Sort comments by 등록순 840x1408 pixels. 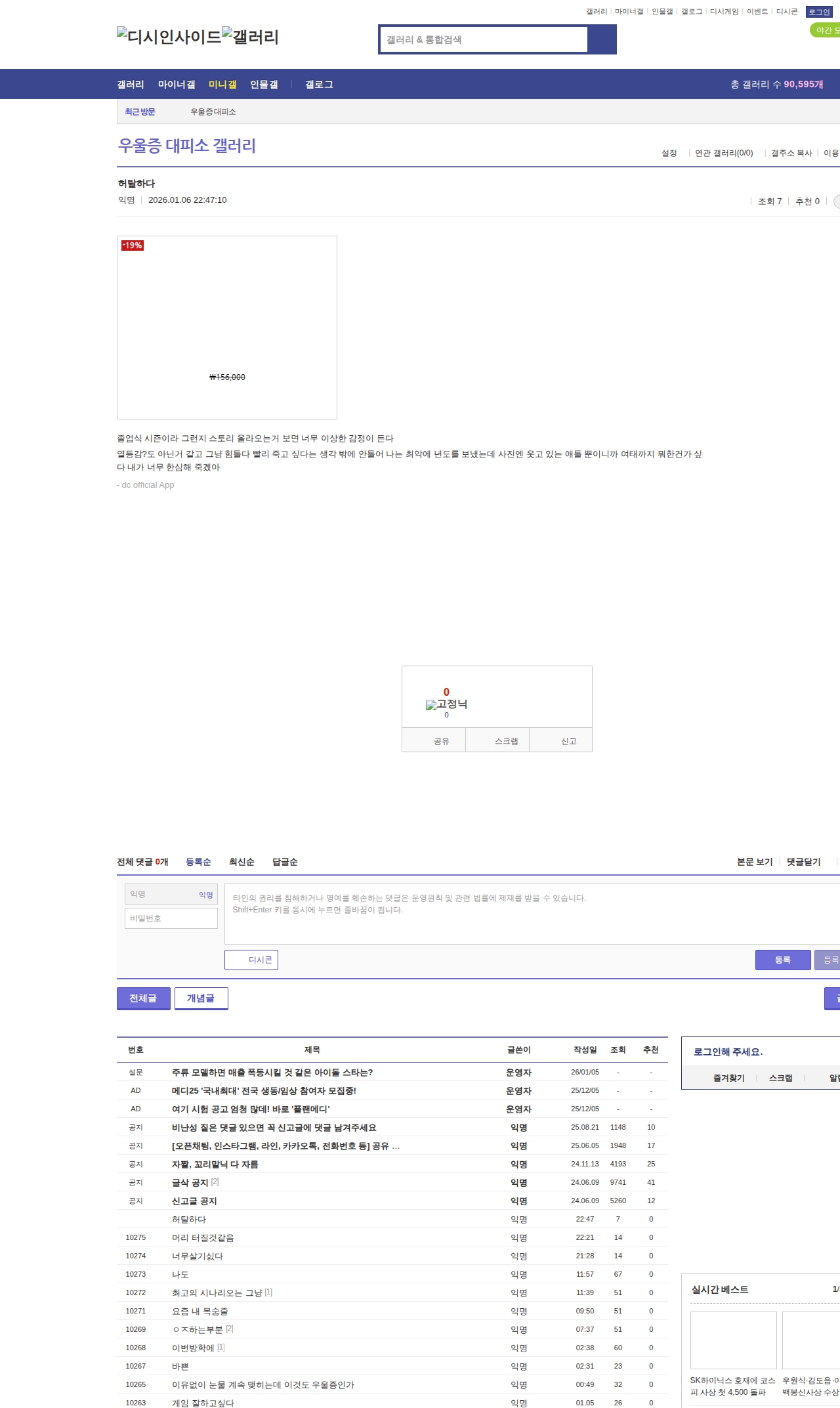click(198, 862)
